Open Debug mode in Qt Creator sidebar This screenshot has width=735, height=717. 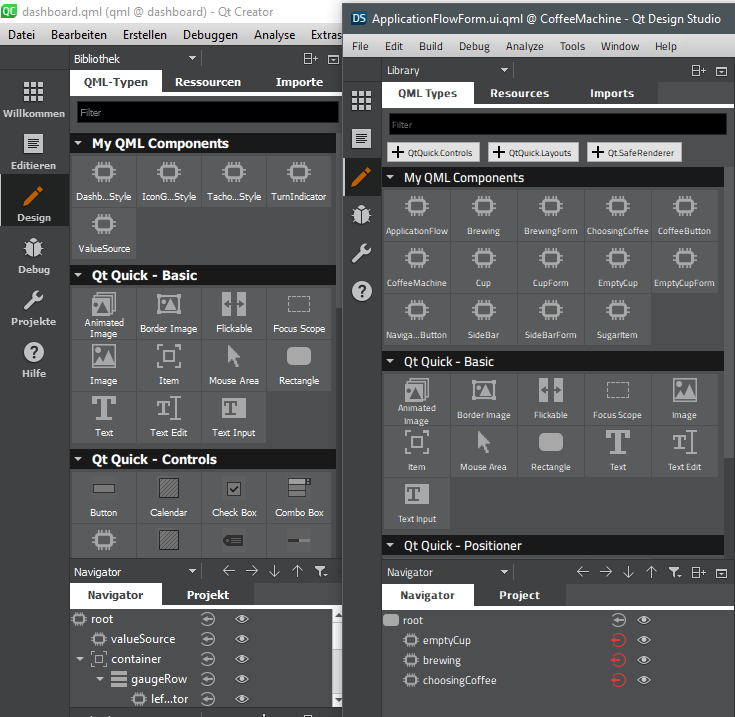(x=33, y=248)
